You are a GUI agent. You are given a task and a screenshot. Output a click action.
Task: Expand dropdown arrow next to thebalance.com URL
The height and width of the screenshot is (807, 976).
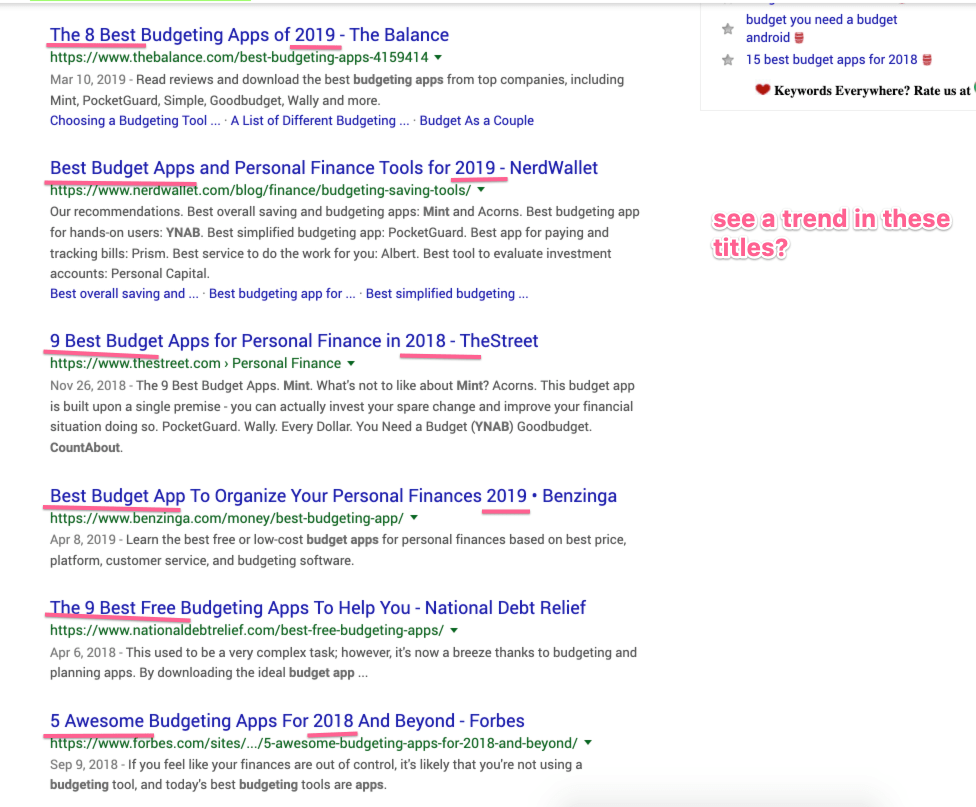click(438, 57)
